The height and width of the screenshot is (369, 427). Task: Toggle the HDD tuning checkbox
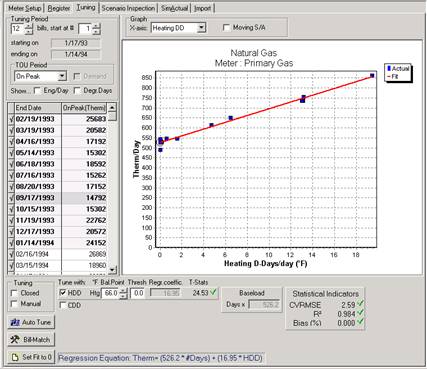[63, 293]
